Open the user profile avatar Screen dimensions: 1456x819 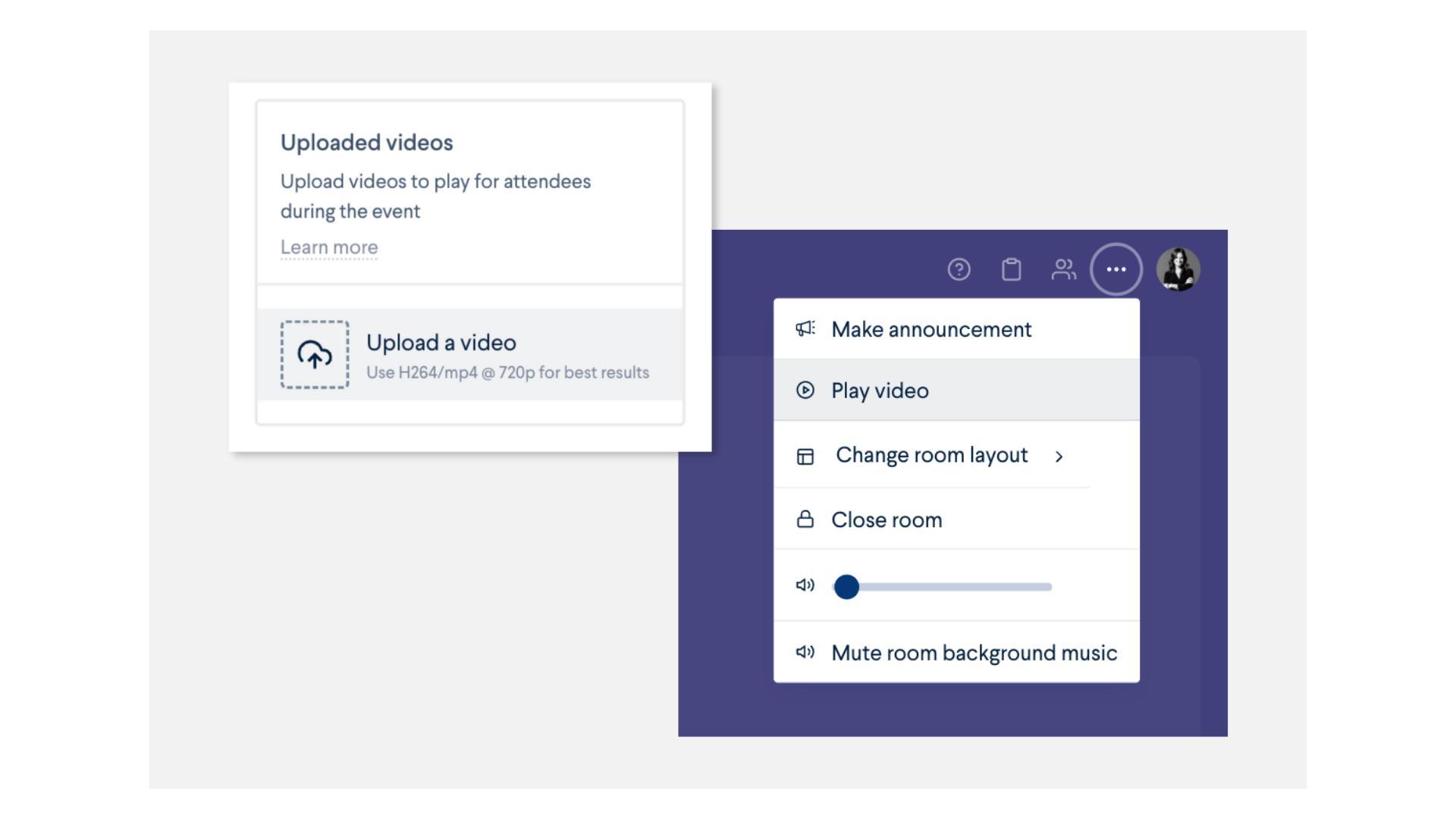(x=1178, y=269)
